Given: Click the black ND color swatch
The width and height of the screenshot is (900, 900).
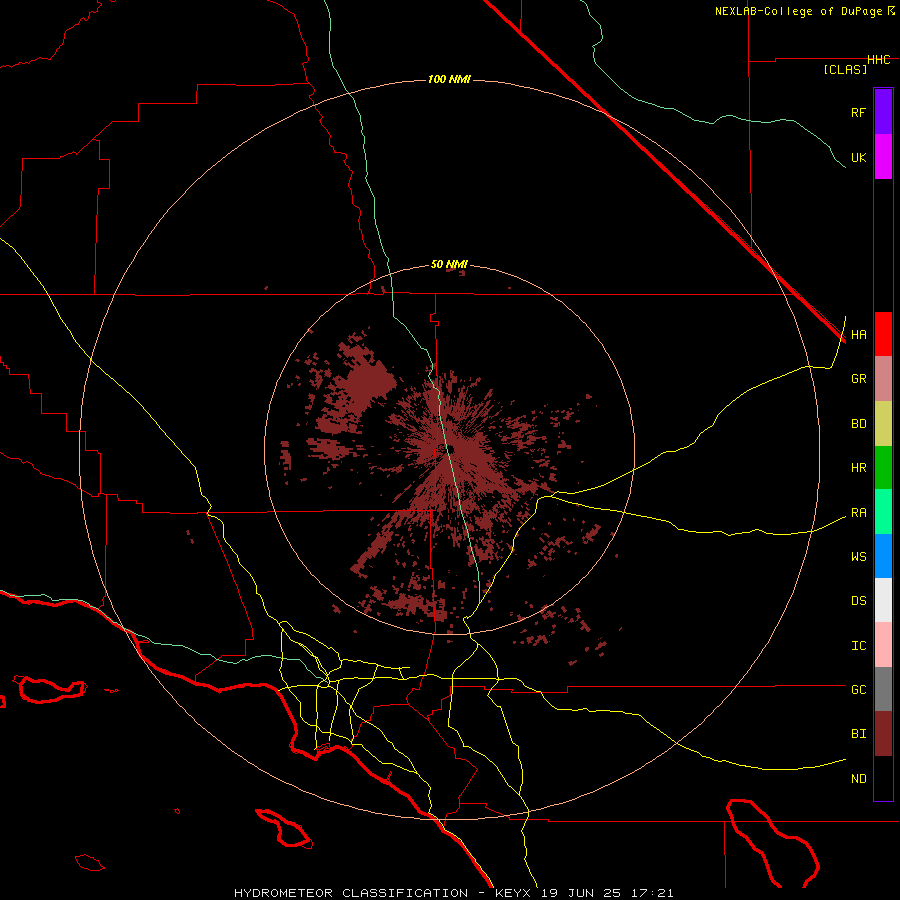Looking at the screenshot, I should coord(883,778).
